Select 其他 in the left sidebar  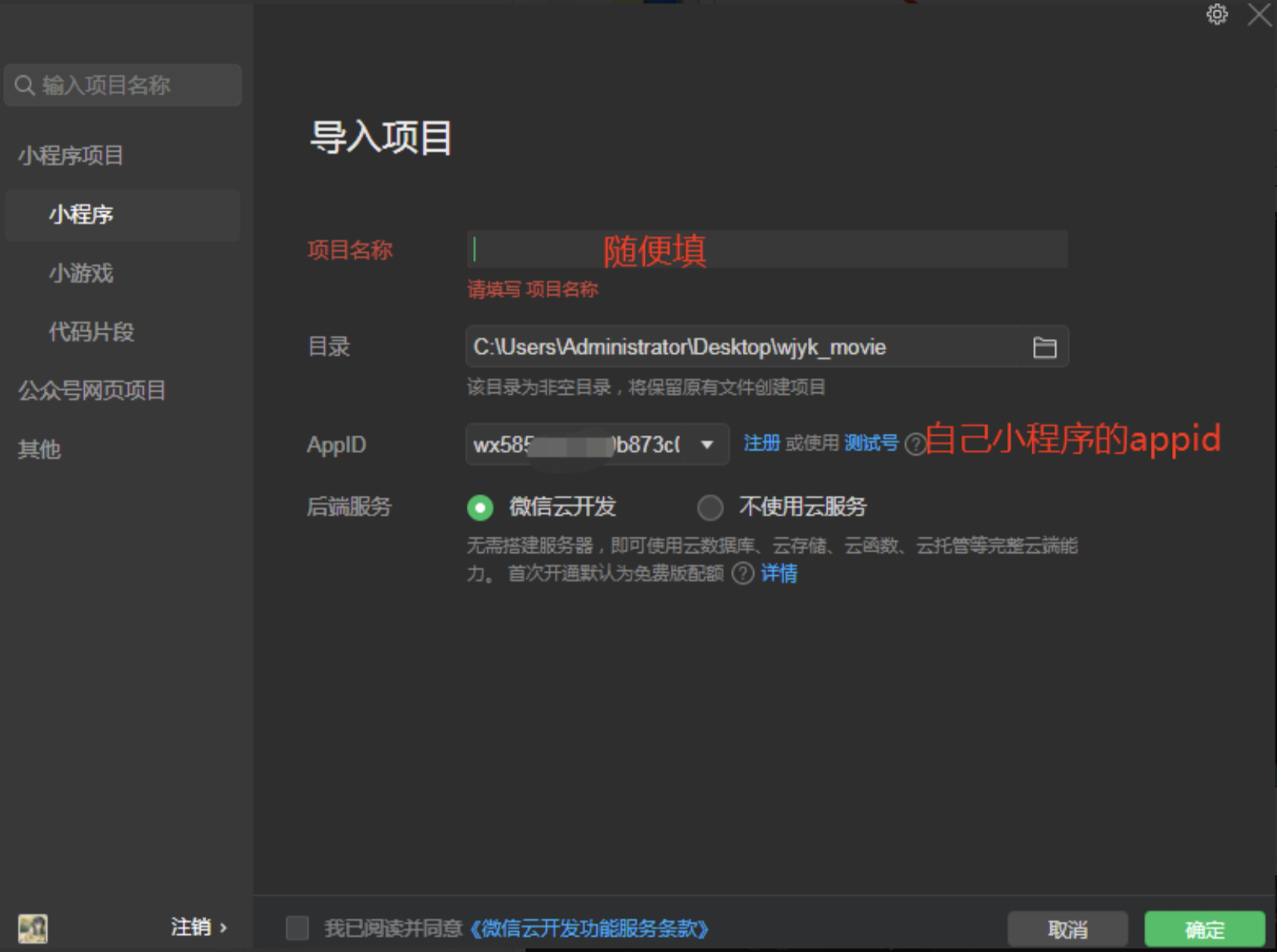[x=38, y=449]
